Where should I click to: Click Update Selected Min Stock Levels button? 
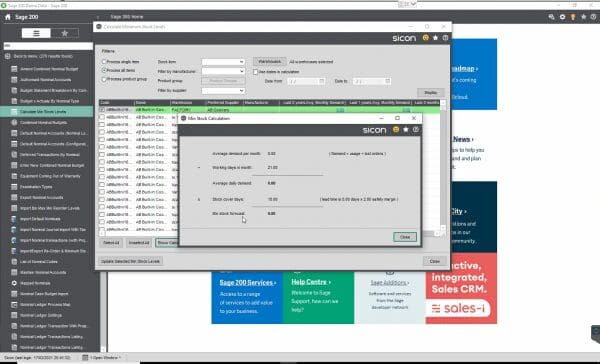130,261
